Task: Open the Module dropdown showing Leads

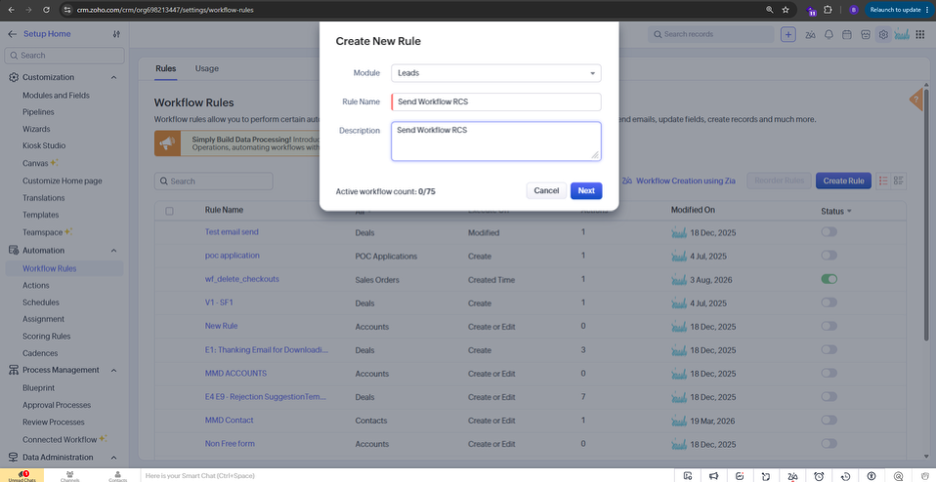Action: coord(496,73)
